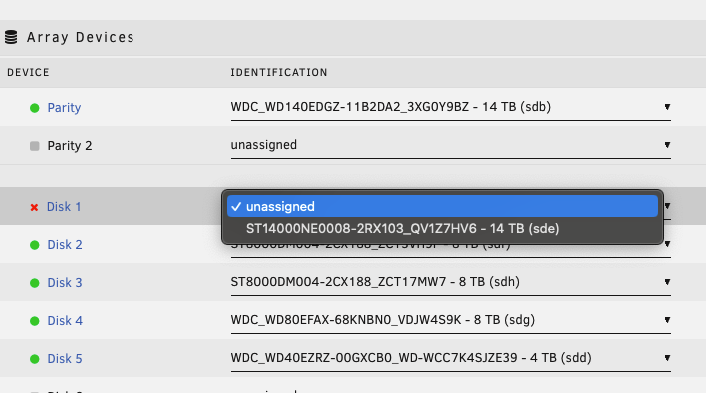Screen dimensions: 706x393
Task: Click the green status dot beside Disk 2
Action: (x=35, y=245)
